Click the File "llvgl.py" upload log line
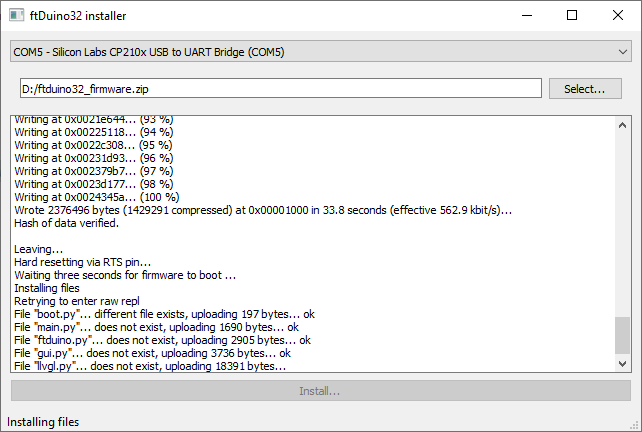The image size is (642, 432). click(150, 366)
